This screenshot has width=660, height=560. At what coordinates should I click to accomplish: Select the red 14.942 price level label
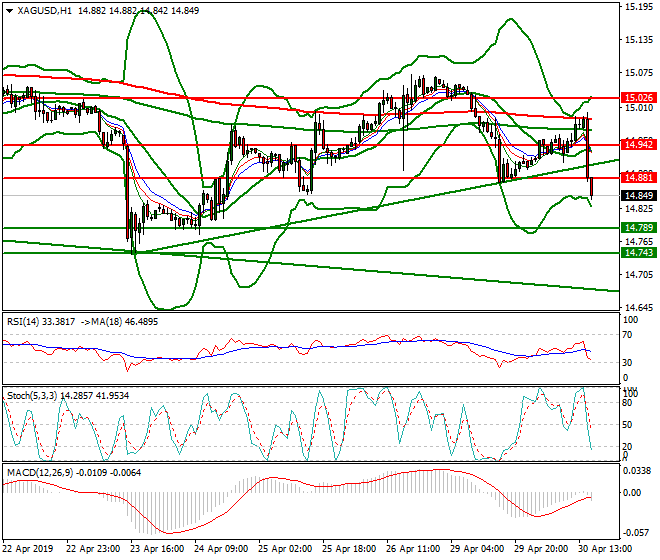(x=639, y=145)
